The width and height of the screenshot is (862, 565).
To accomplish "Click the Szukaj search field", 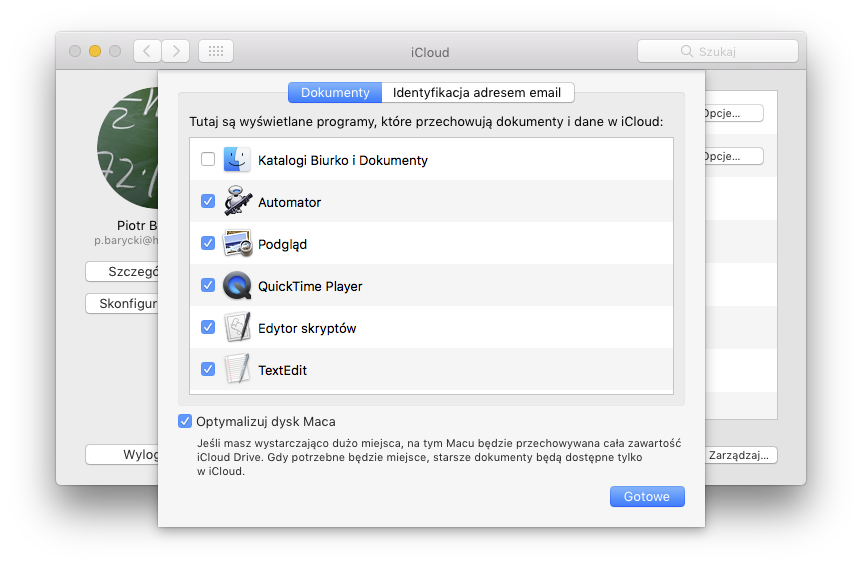I will [717, 51].
